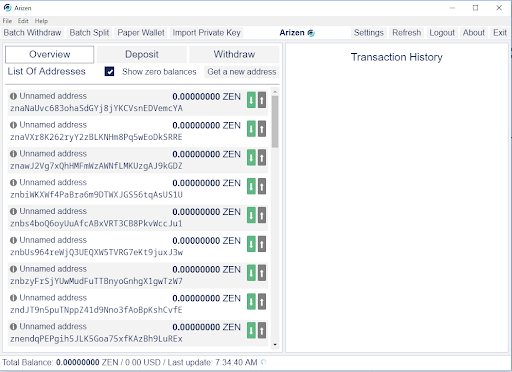Click withdraw arrow for znbUs964reW address
This screenshot has width=512, height=372.
(262, 244)
